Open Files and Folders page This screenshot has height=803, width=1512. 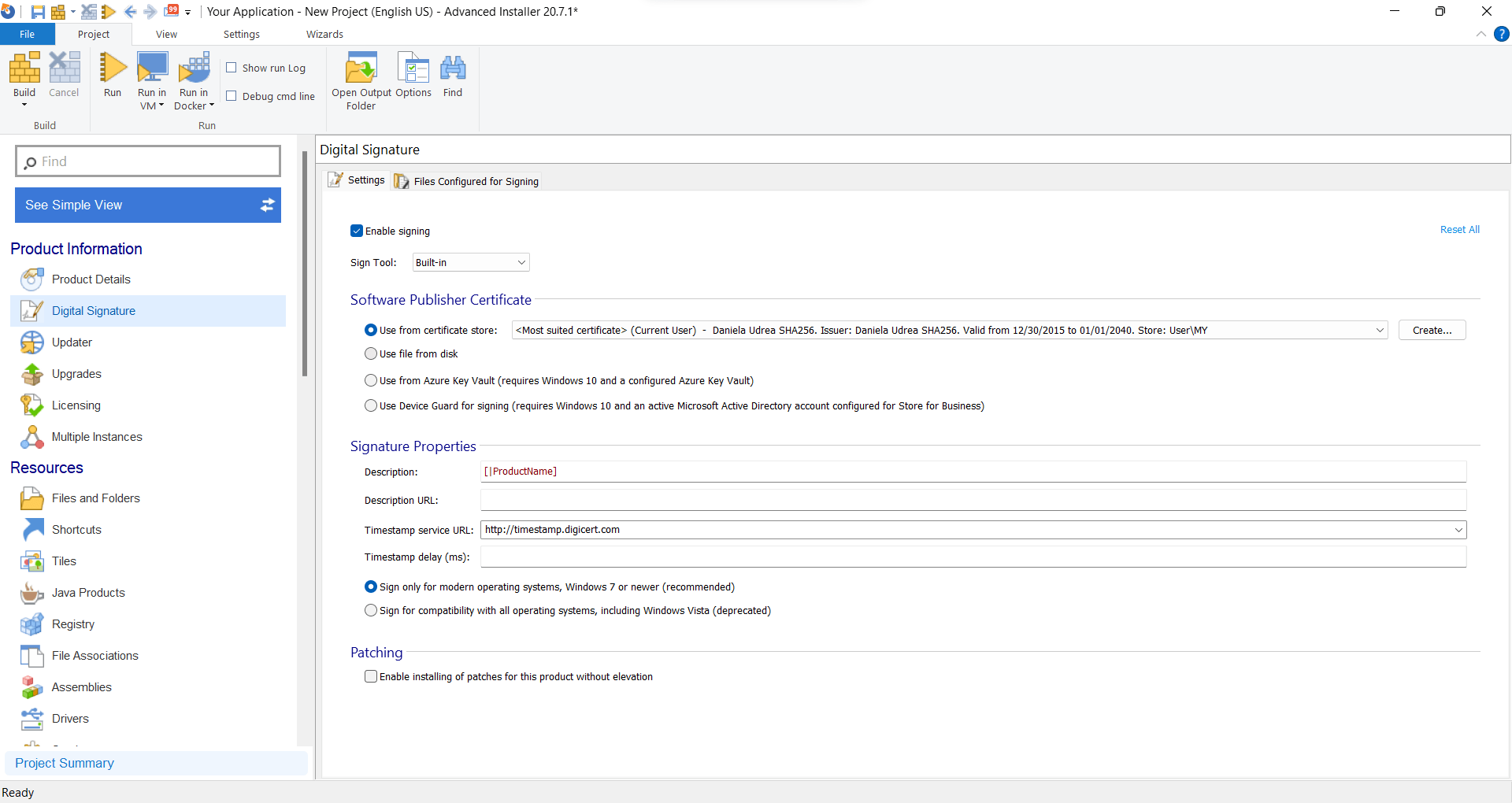(x=96, y=498)
